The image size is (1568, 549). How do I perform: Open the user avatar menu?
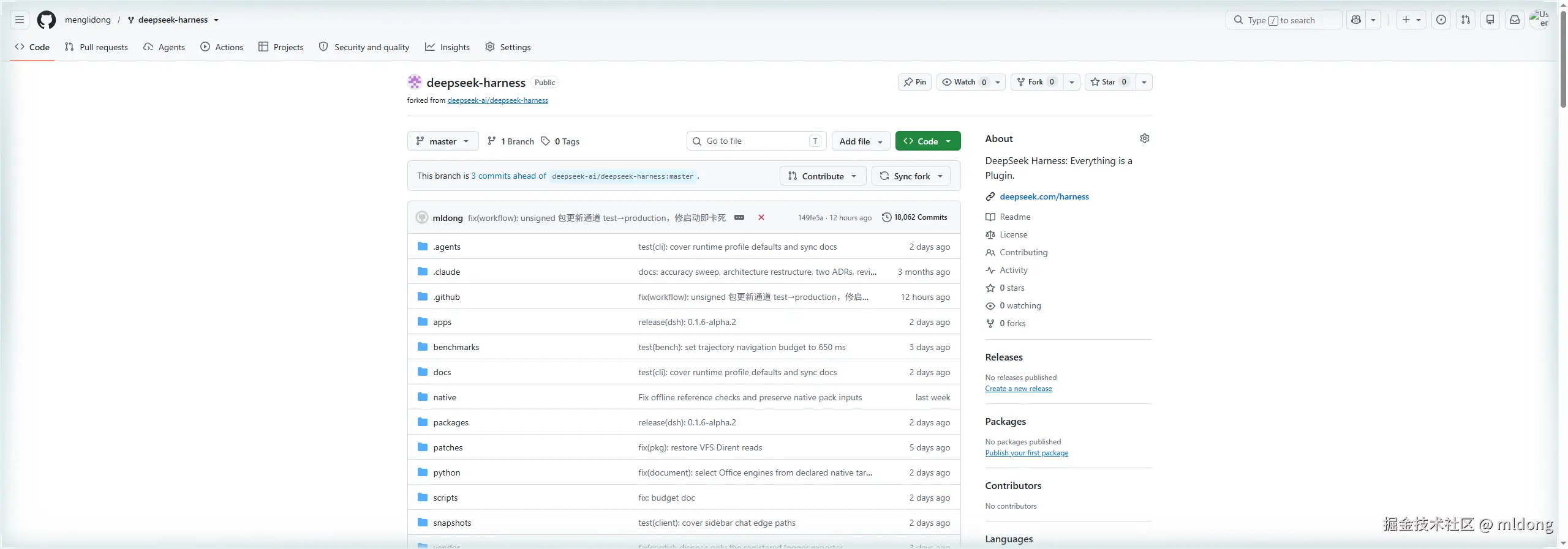tap(1539, 20)
